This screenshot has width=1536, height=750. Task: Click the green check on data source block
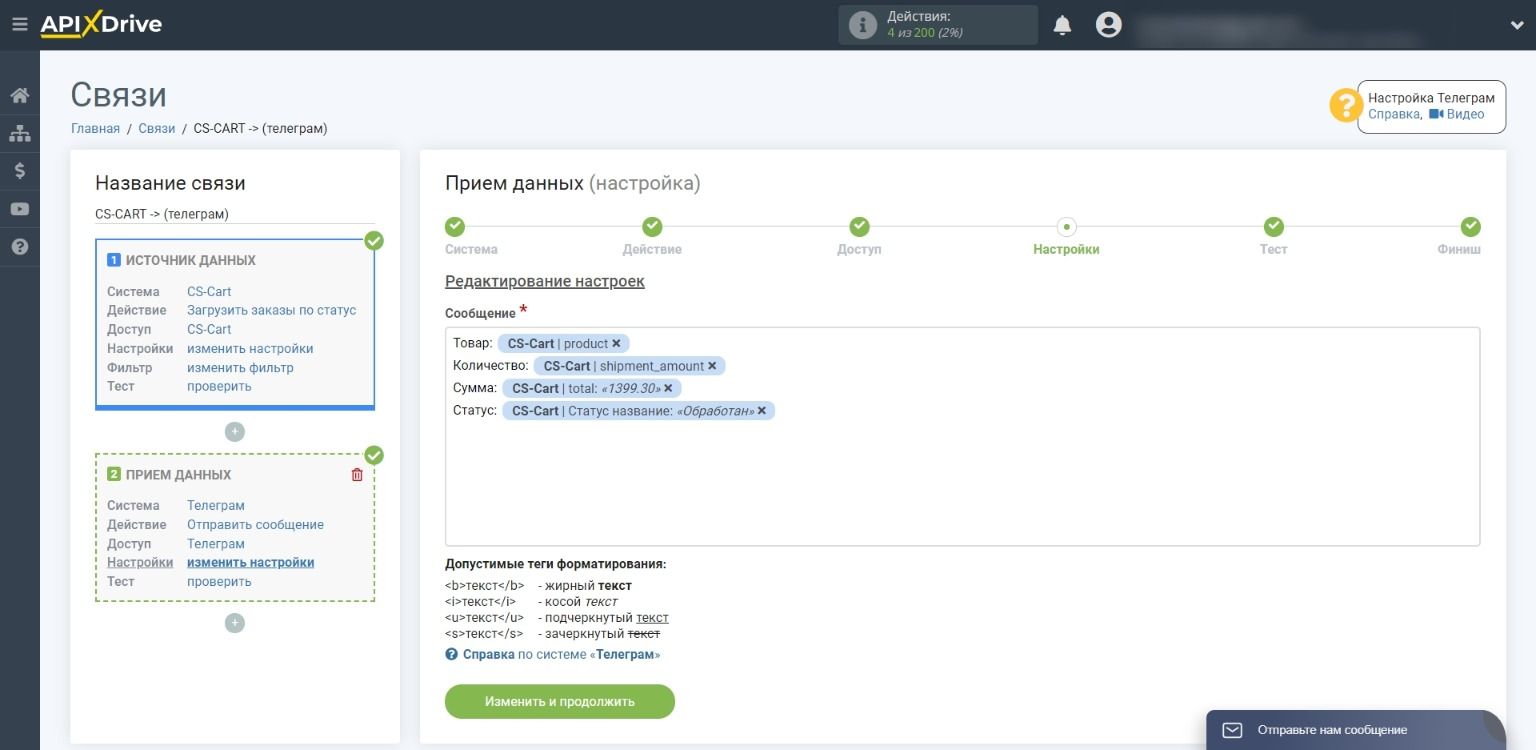374,241
